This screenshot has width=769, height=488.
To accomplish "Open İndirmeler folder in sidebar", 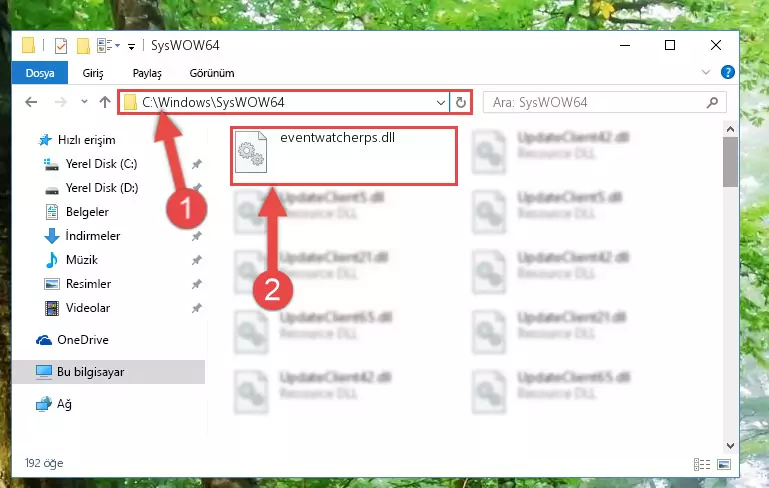I will coord(93,236).
